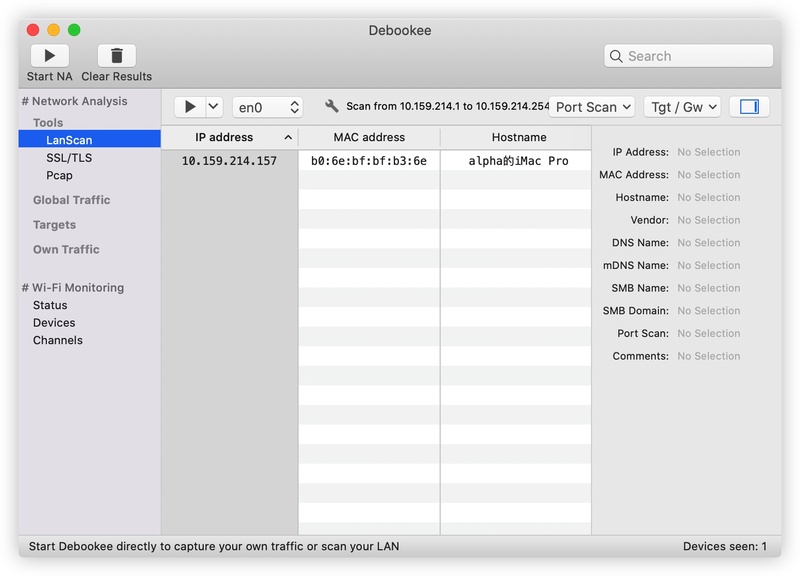Select Targets in the sidebar
This screenshot has height=576, width=800.
click(x=55, y=225)
